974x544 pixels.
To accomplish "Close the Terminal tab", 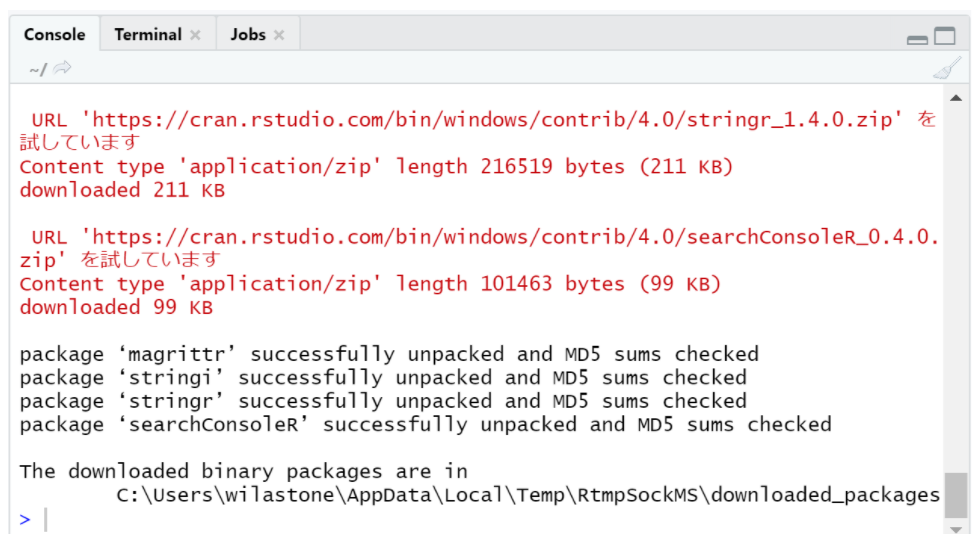I will [x=195, y=35].
